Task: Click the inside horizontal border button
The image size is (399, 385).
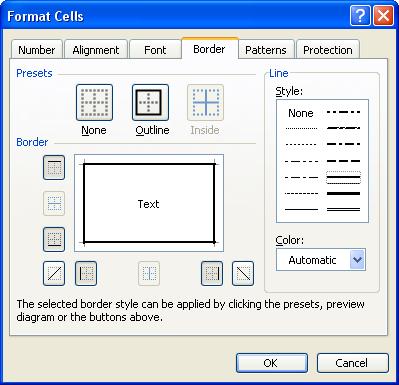Action: 54,204
